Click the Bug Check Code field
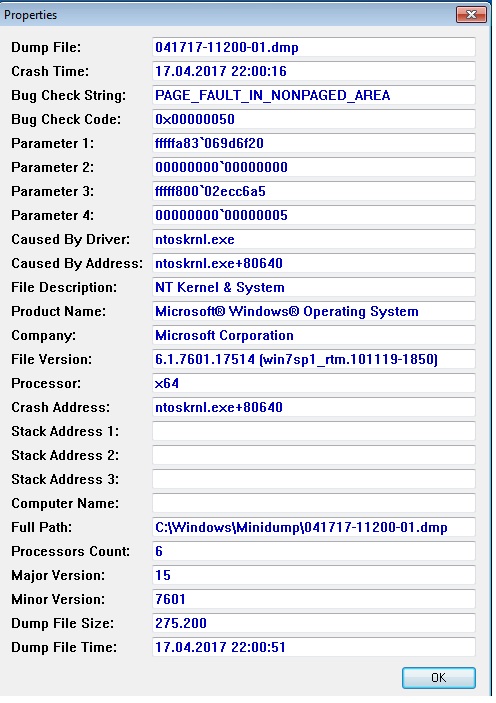Screen dimensions: 496x703 point(313,119)
